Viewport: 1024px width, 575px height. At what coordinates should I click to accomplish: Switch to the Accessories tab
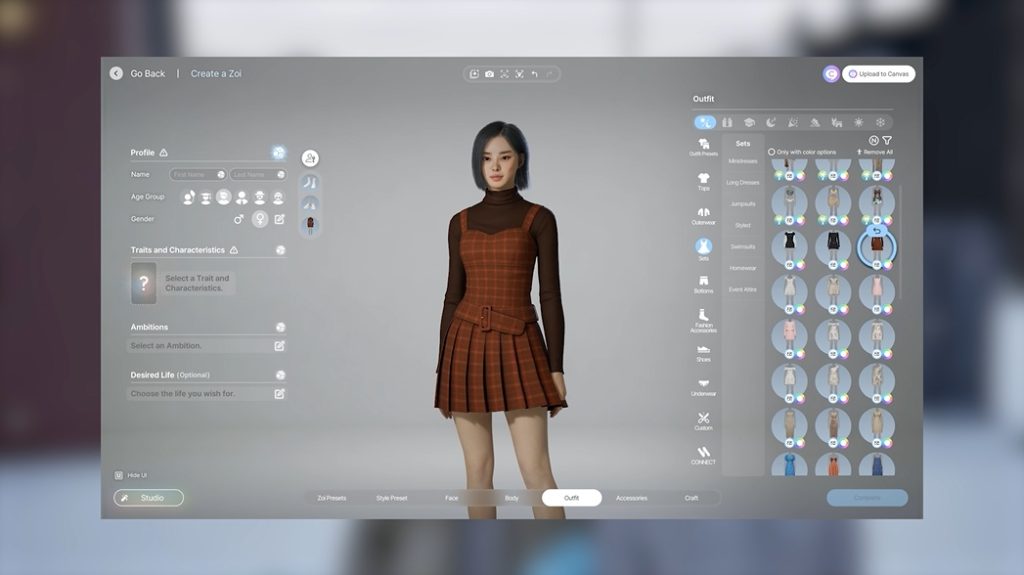pyautogui.click(x=632, y=498)
